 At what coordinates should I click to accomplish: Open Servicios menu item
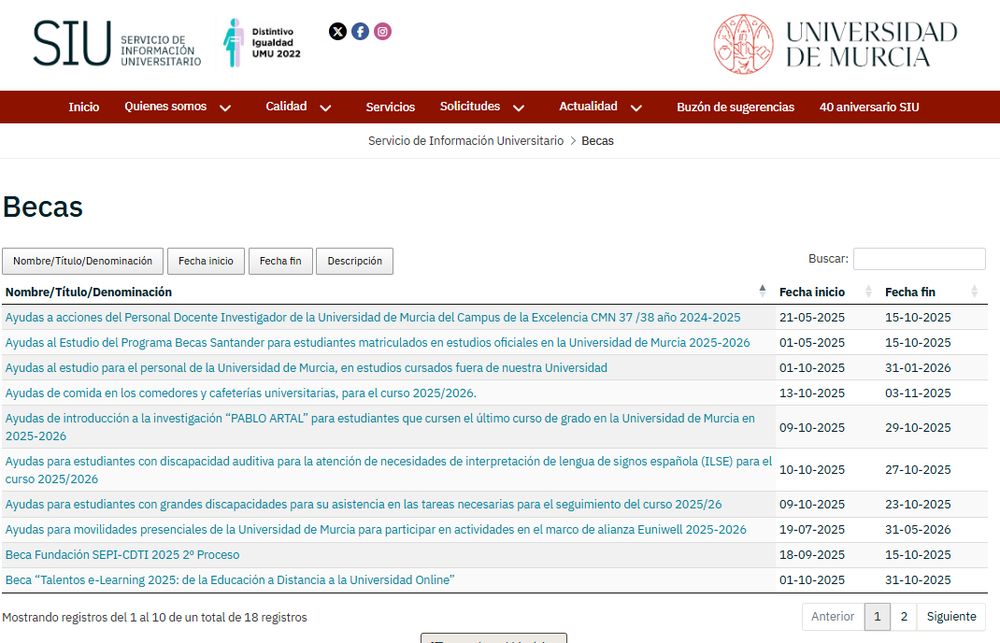[x=390, y=107]
